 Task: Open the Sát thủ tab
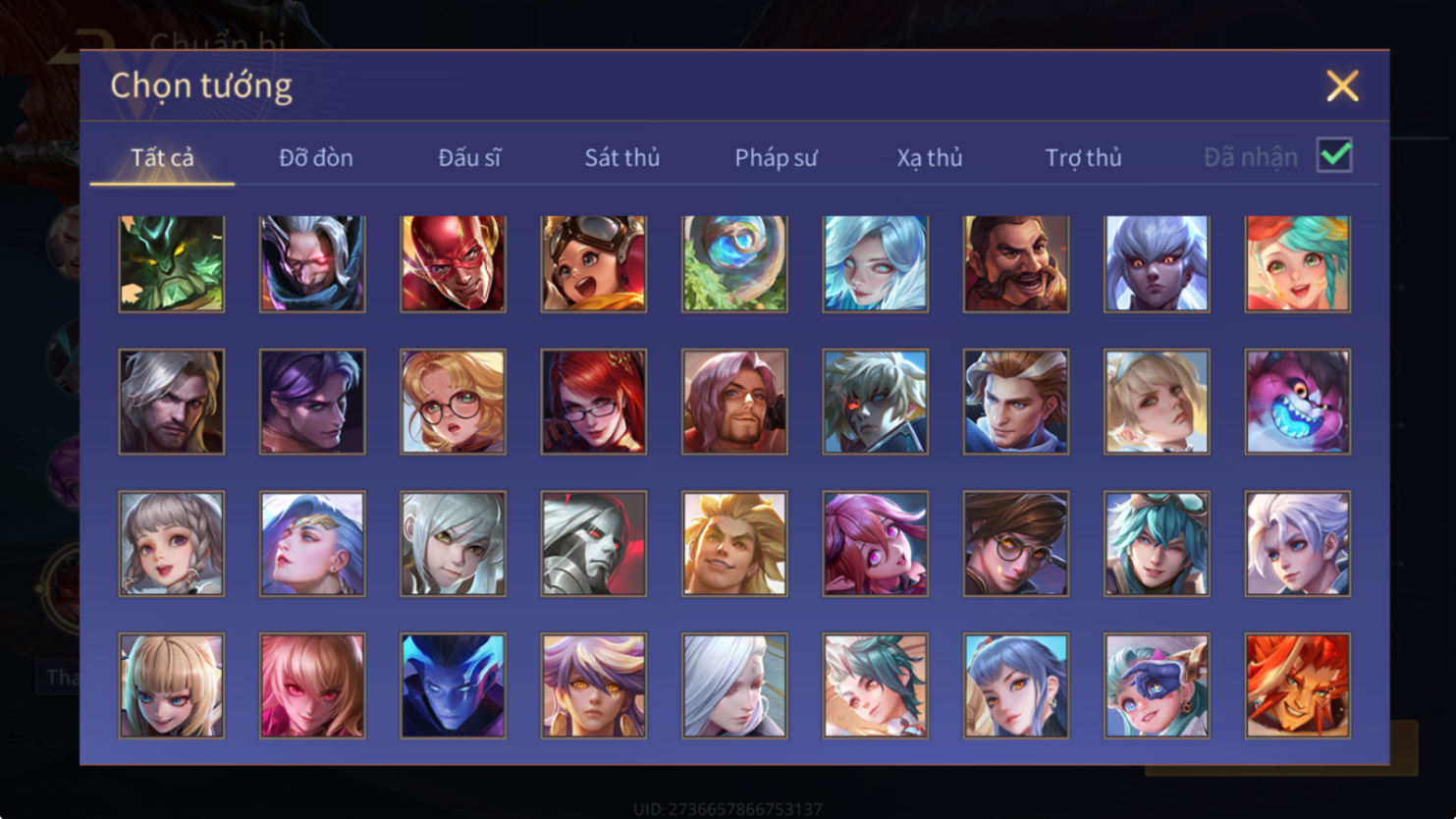[x=622, y=157]
